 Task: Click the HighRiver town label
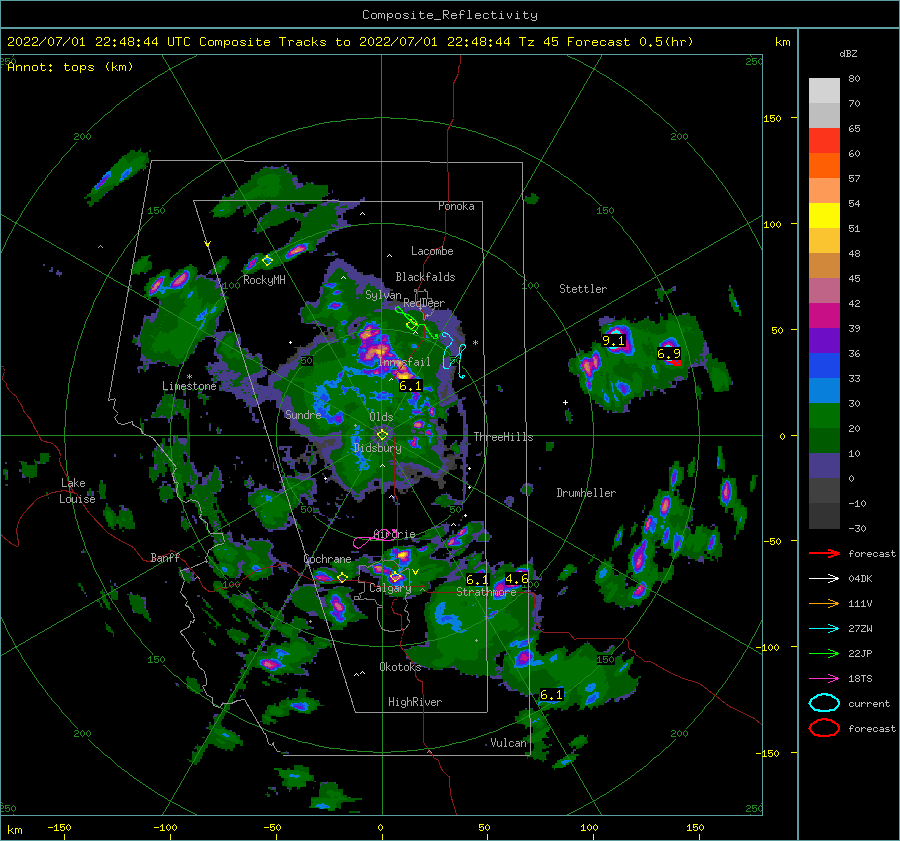tap(415, 702)
